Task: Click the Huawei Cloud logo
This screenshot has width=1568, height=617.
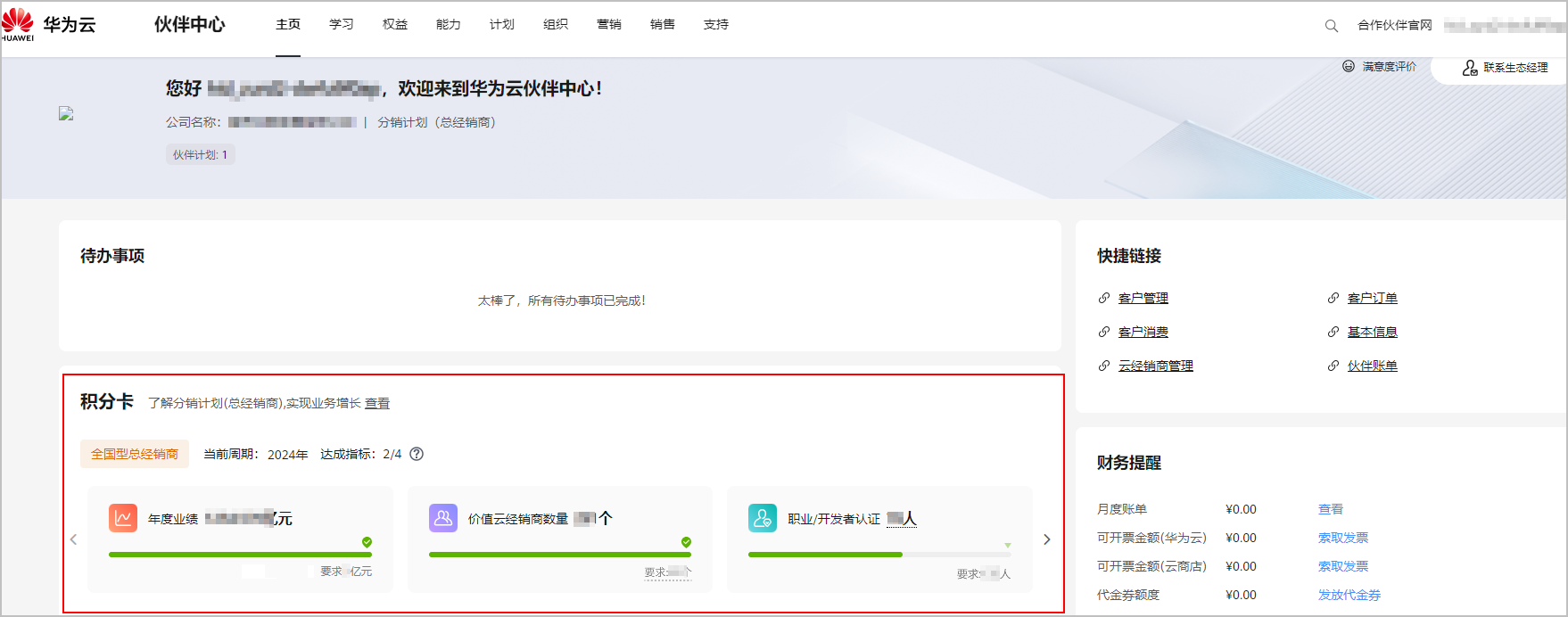Action: (x=49, y=24)
